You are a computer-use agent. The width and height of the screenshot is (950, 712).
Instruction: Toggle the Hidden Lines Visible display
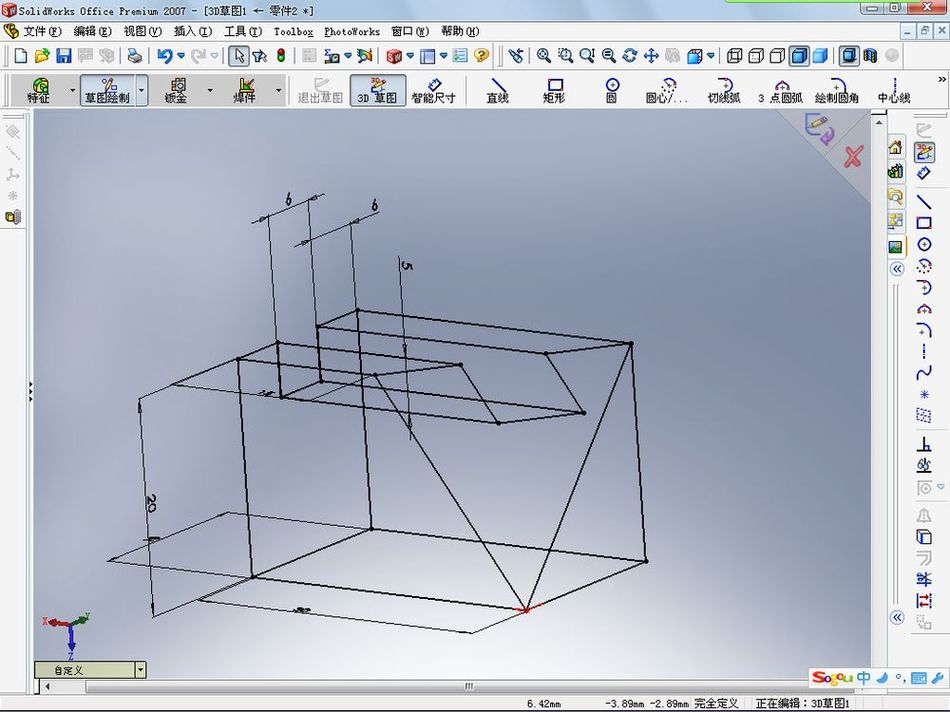[756, 56]
